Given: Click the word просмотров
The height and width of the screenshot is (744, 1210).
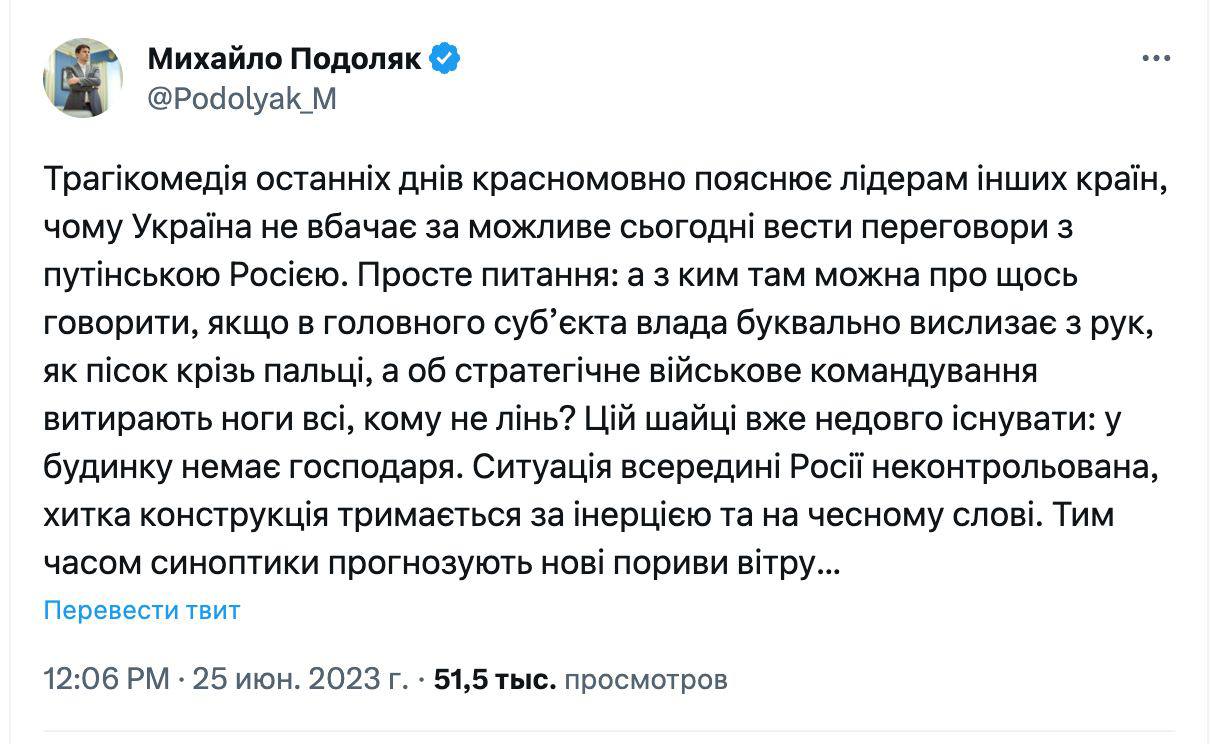Looking at the screenshot, I should [645, 681].
